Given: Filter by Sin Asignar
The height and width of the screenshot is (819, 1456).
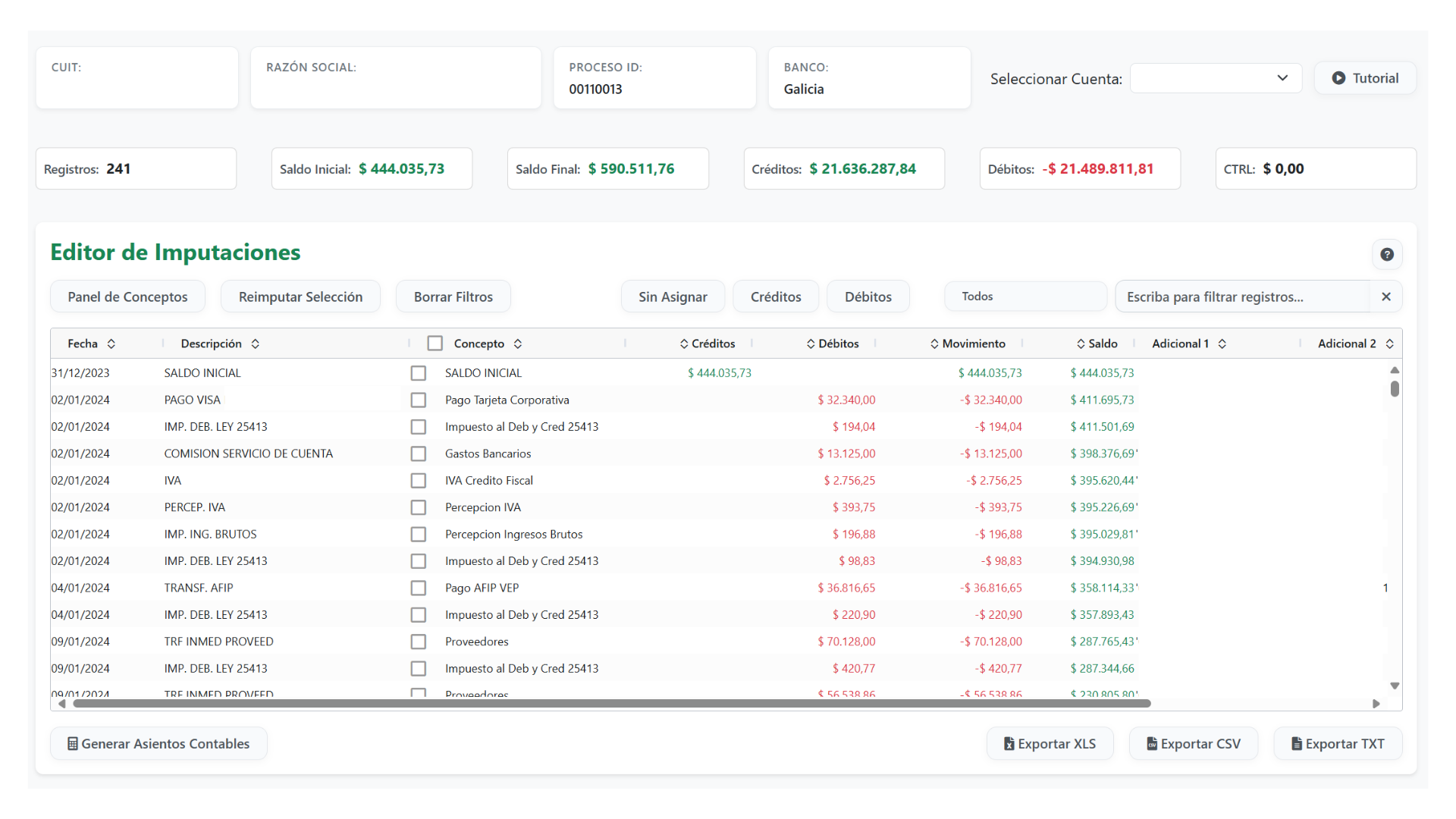Looking at the screenshot, I should click(672, 297).
